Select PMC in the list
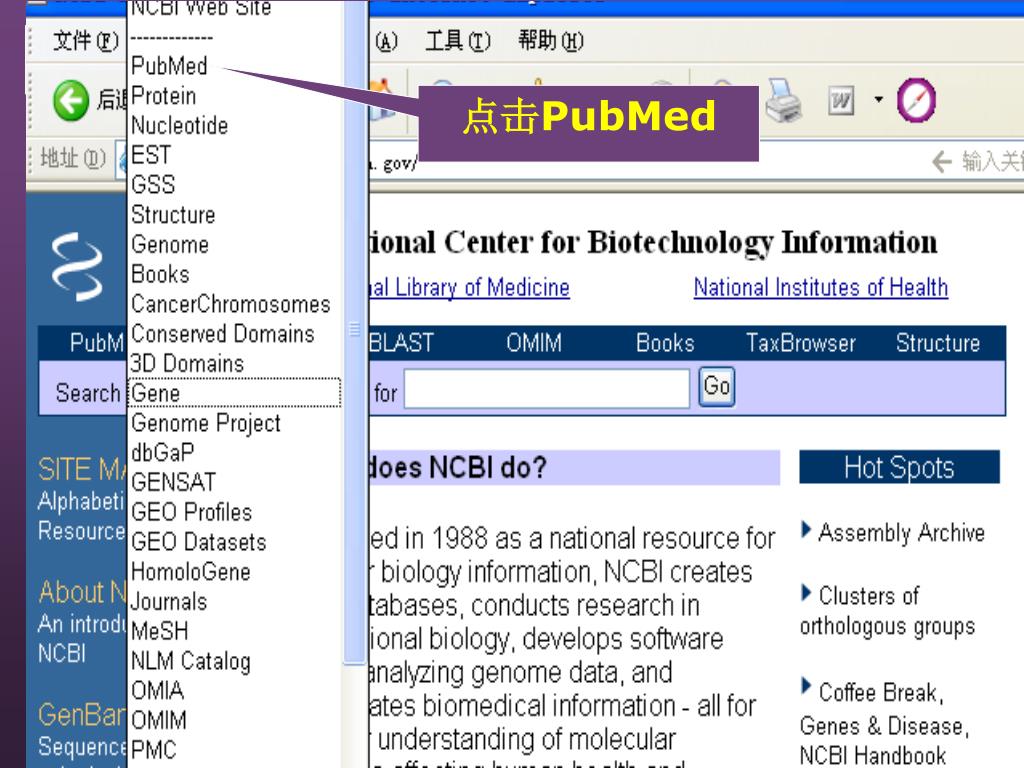 pos(153,750)
